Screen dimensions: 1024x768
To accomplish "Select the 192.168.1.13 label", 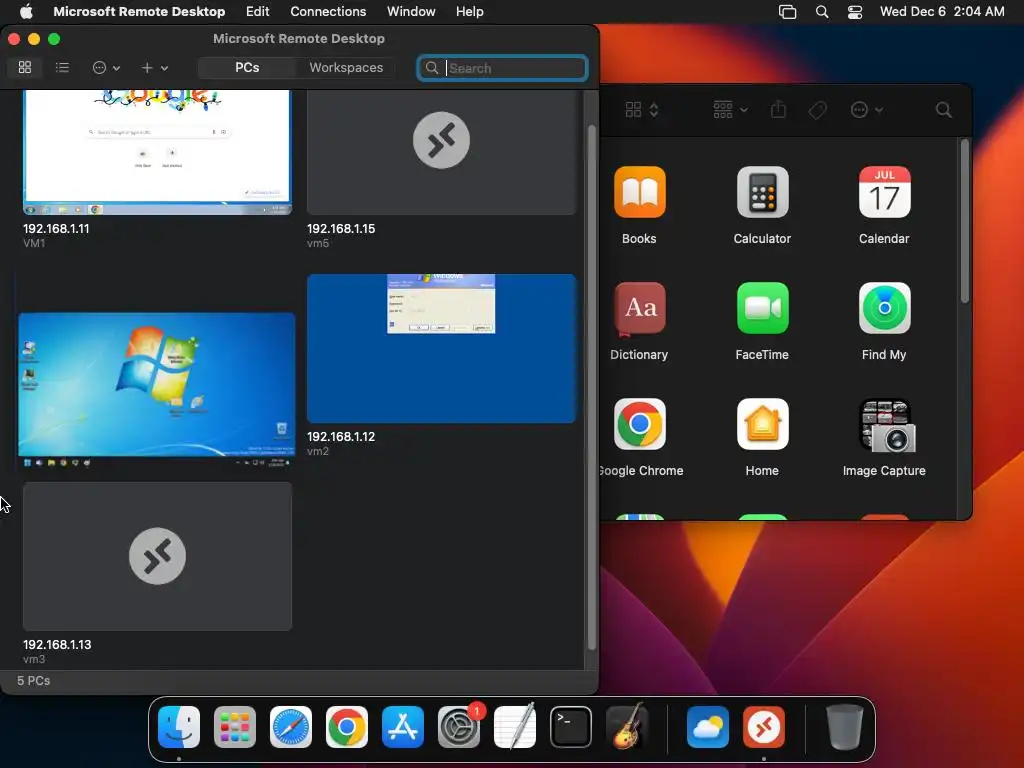I will (x=57, y=645).
